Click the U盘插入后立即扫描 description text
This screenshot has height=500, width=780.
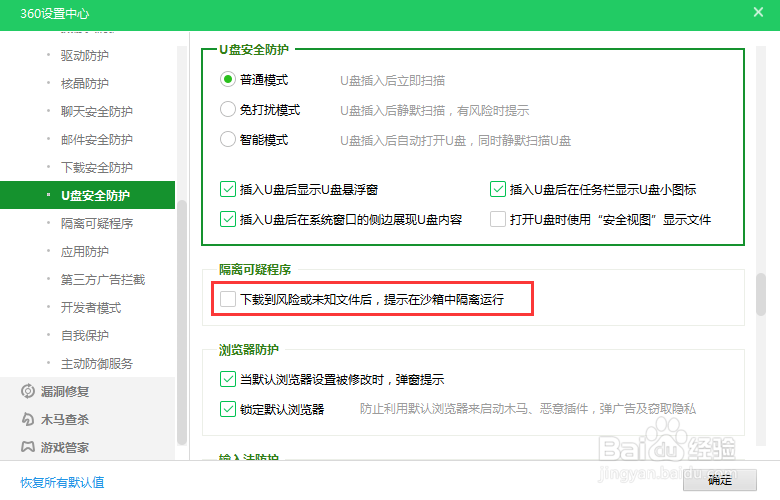392,81
